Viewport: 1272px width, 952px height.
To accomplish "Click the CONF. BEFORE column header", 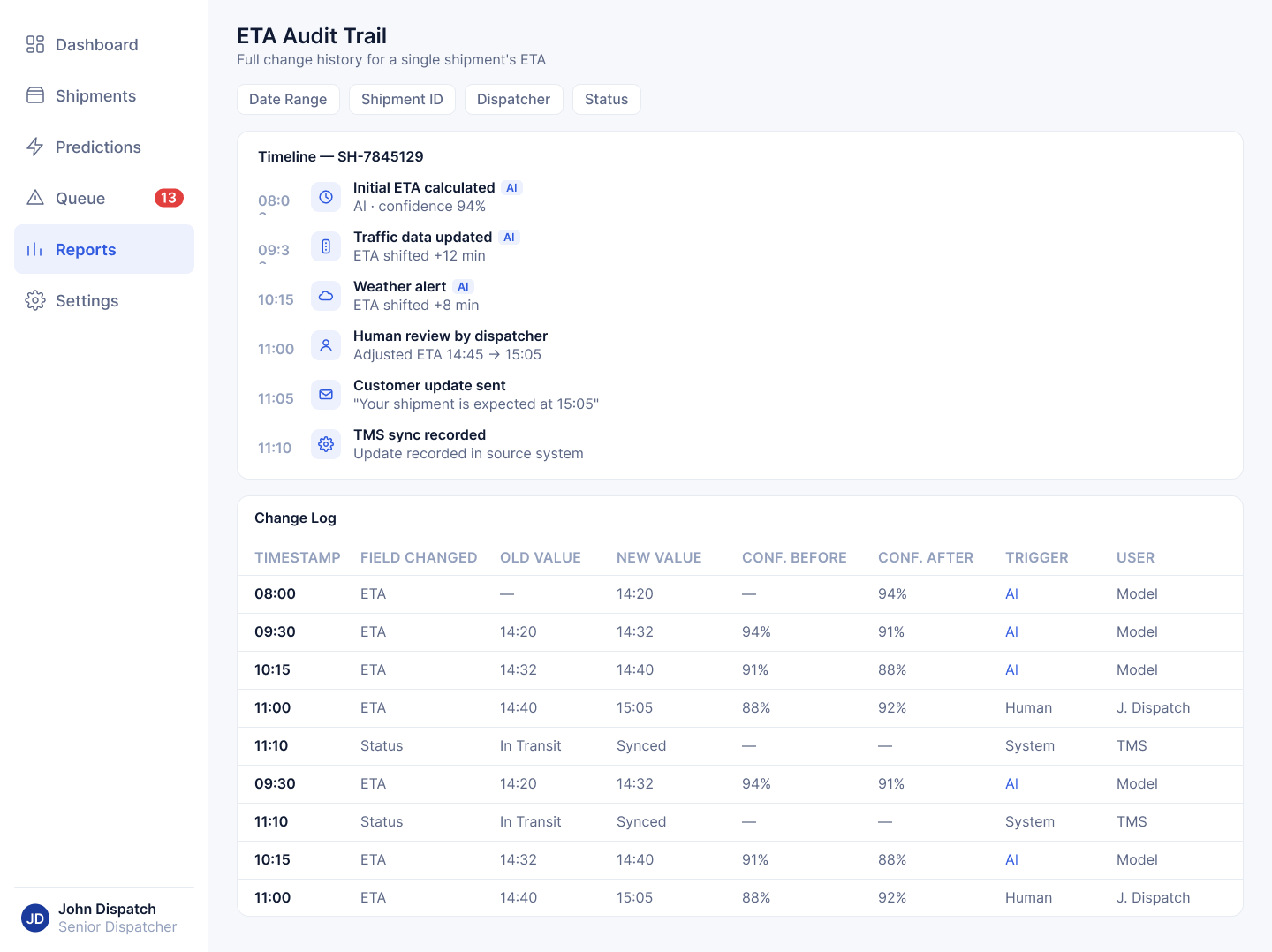I will pos(794,557).
